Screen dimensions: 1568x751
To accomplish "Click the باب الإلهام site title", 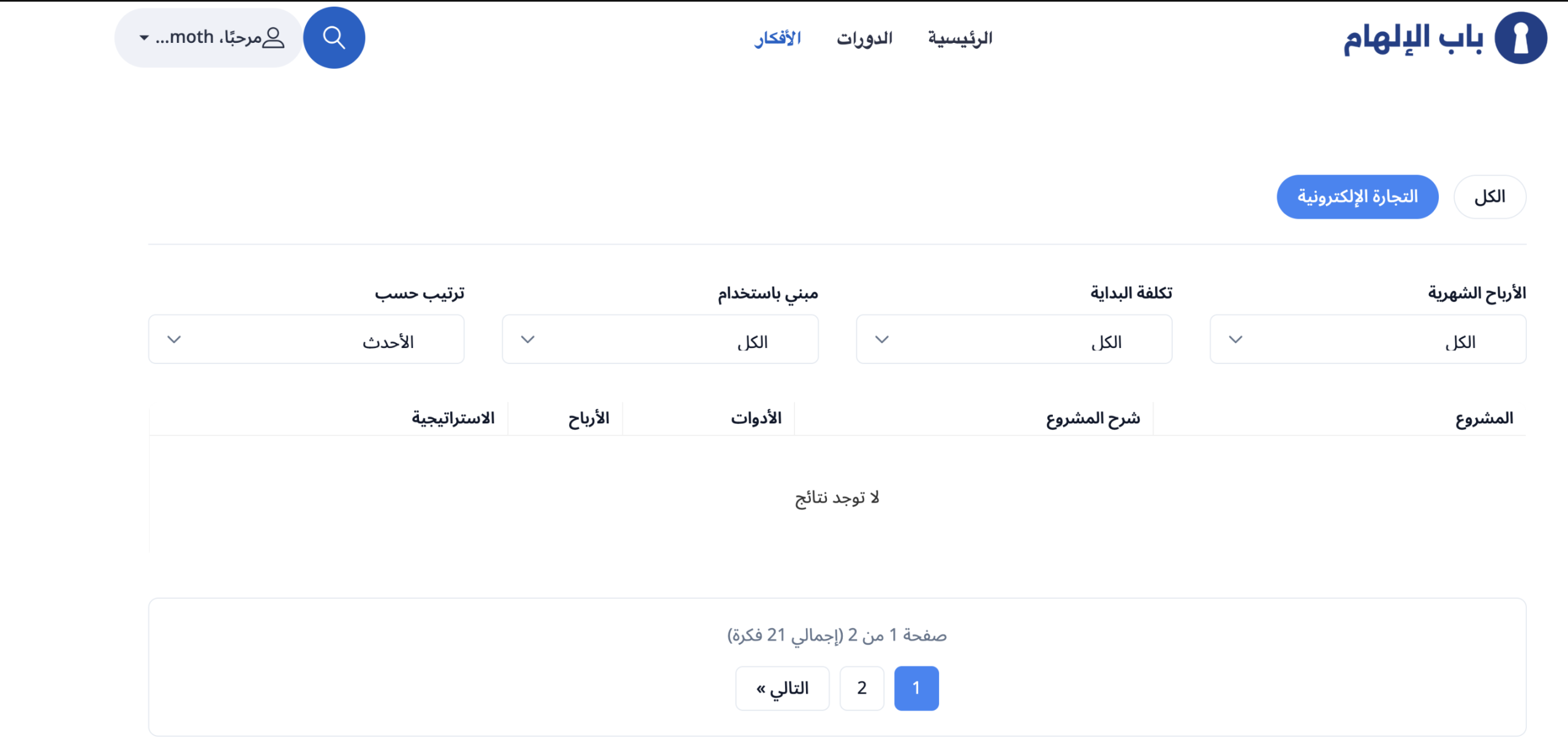I will click(x=1413, y=39).
